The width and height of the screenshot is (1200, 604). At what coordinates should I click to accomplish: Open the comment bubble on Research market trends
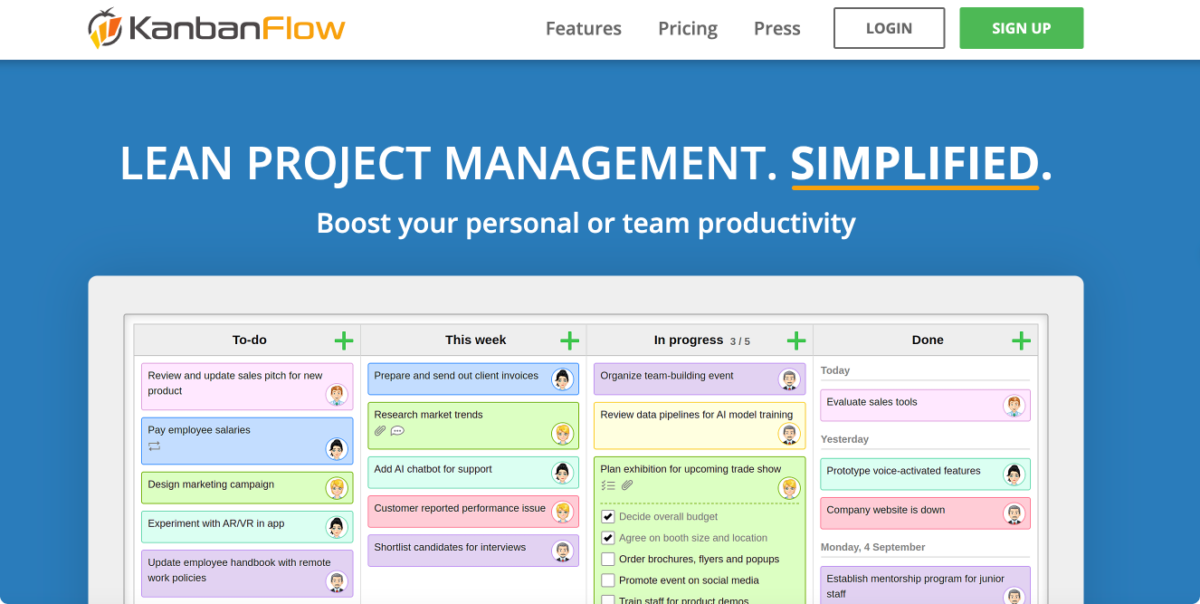point(397,431)
